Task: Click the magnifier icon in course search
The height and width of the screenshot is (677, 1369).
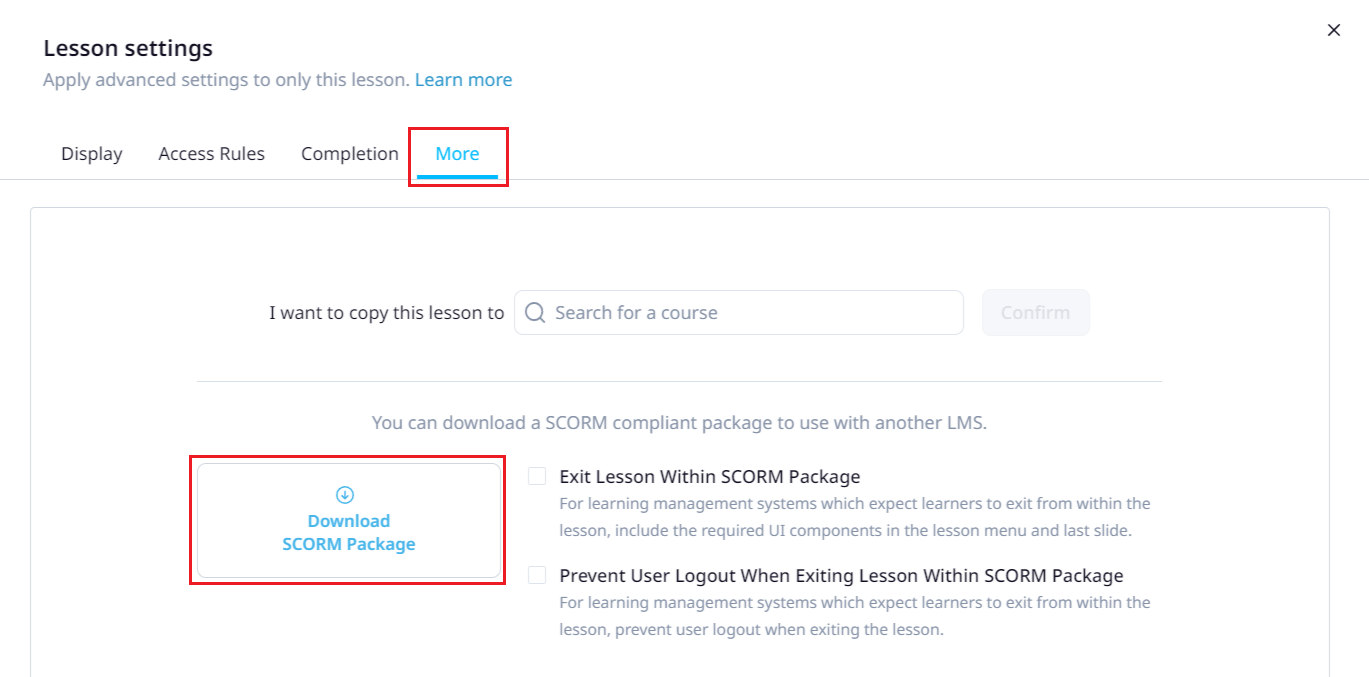Action: pyautogui.click(x=535, y=313)
